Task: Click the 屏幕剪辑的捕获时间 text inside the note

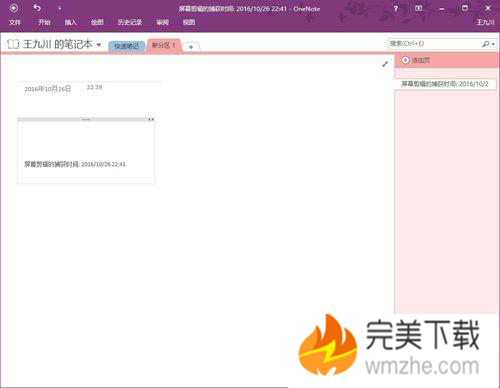Action: click(75, 164)
